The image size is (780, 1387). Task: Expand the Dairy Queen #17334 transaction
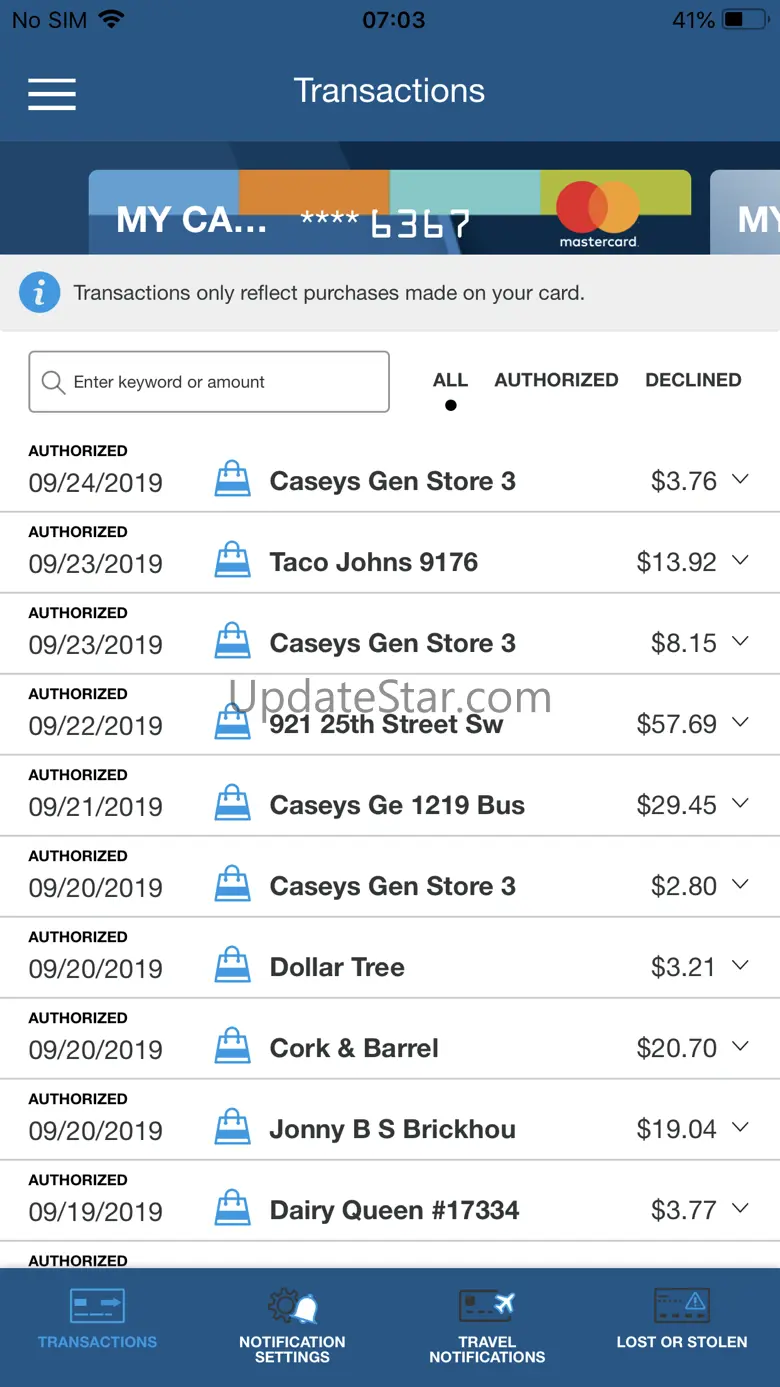point(740,1208)
